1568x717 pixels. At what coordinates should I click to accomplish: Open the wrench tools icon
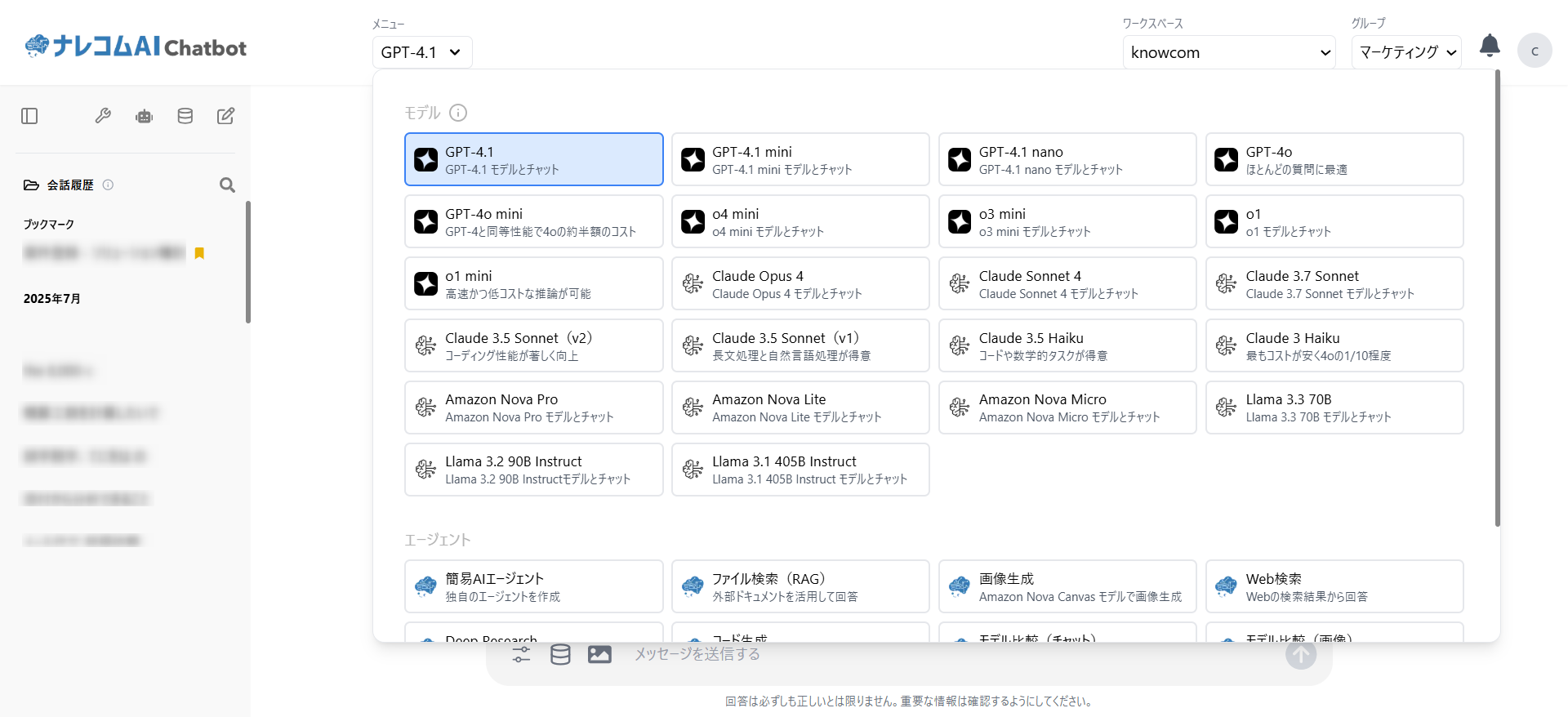tap(103, 116)
